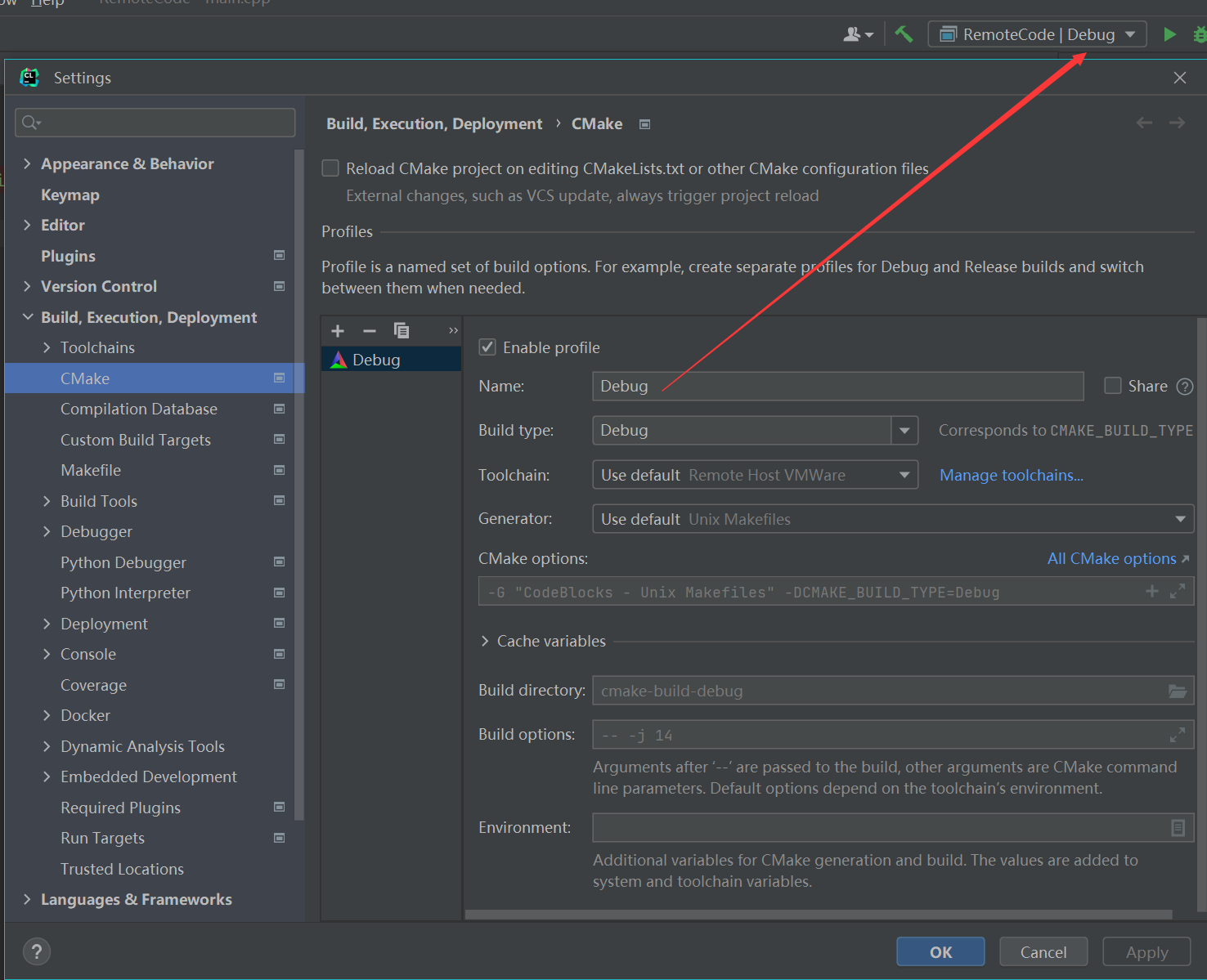Select Debug profile in profiles list

tap(391, 360)
